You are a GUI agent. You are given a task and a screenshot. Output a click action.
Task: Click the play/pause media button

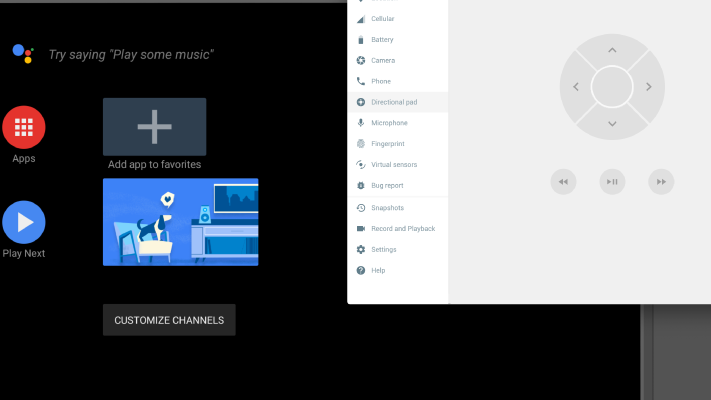click(612, 182)
